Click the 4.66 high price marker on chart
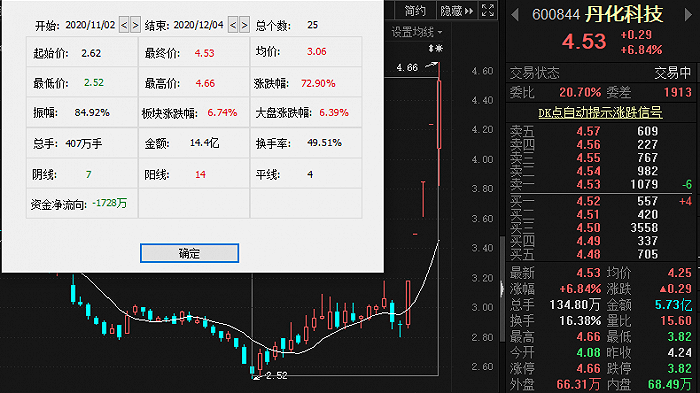Image resolution: width=700 pixels, height=393 pixels. point(407,68)
